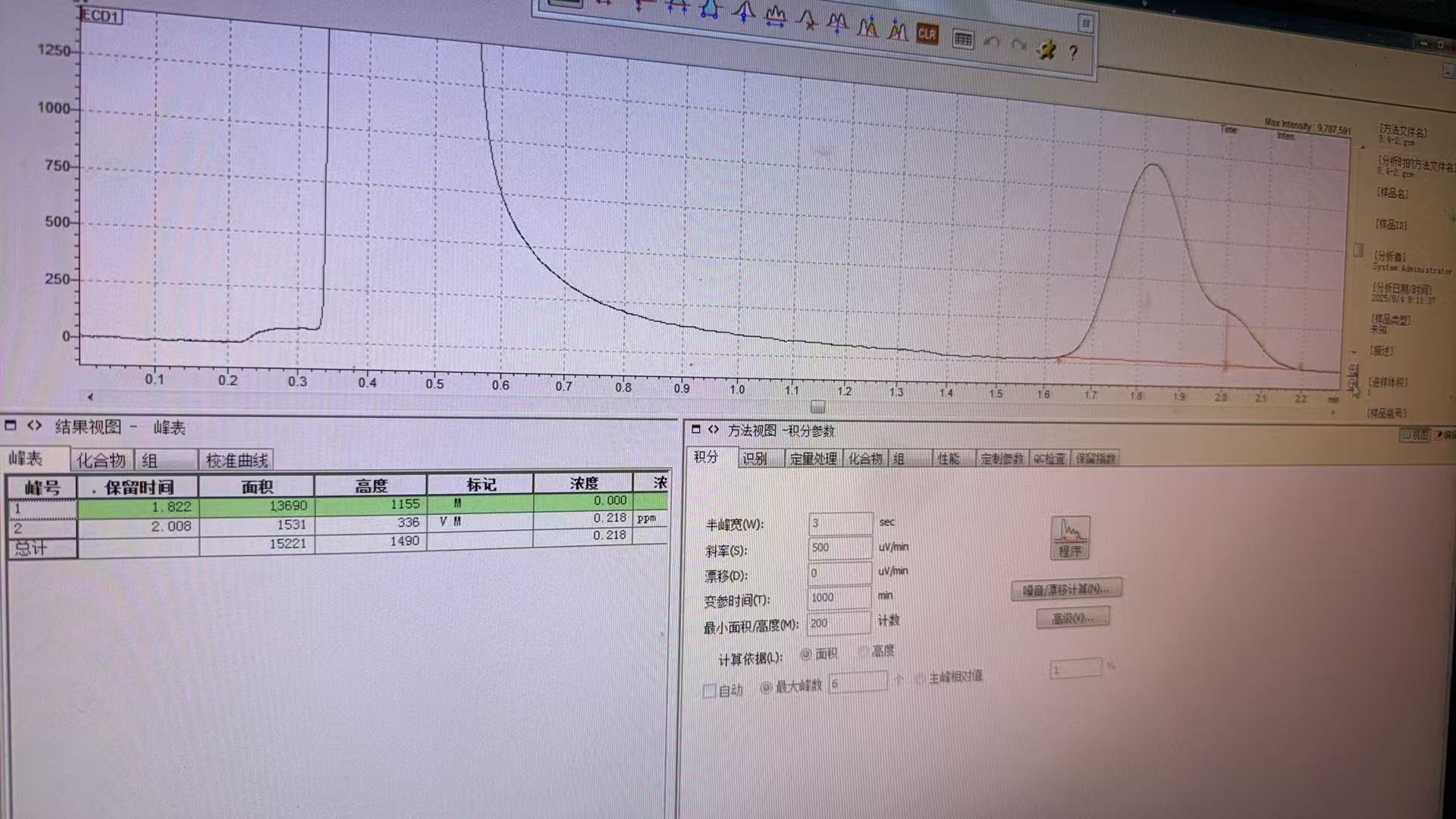Image resolution: width=1456 pixels, height=819 pixels.
Task: Click the left scroll arrow under the chromatogram
Action: [x=90, y=397]
